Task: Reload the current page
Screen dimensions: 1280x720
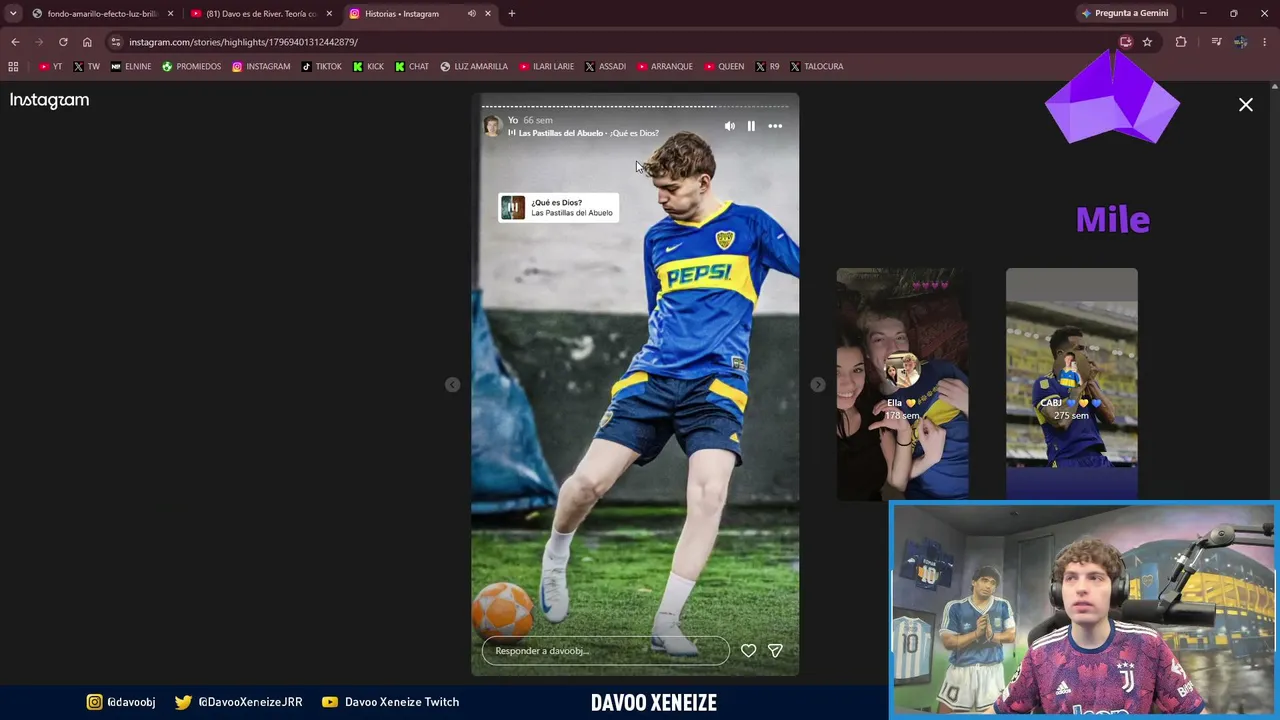Action: point(63,42)
